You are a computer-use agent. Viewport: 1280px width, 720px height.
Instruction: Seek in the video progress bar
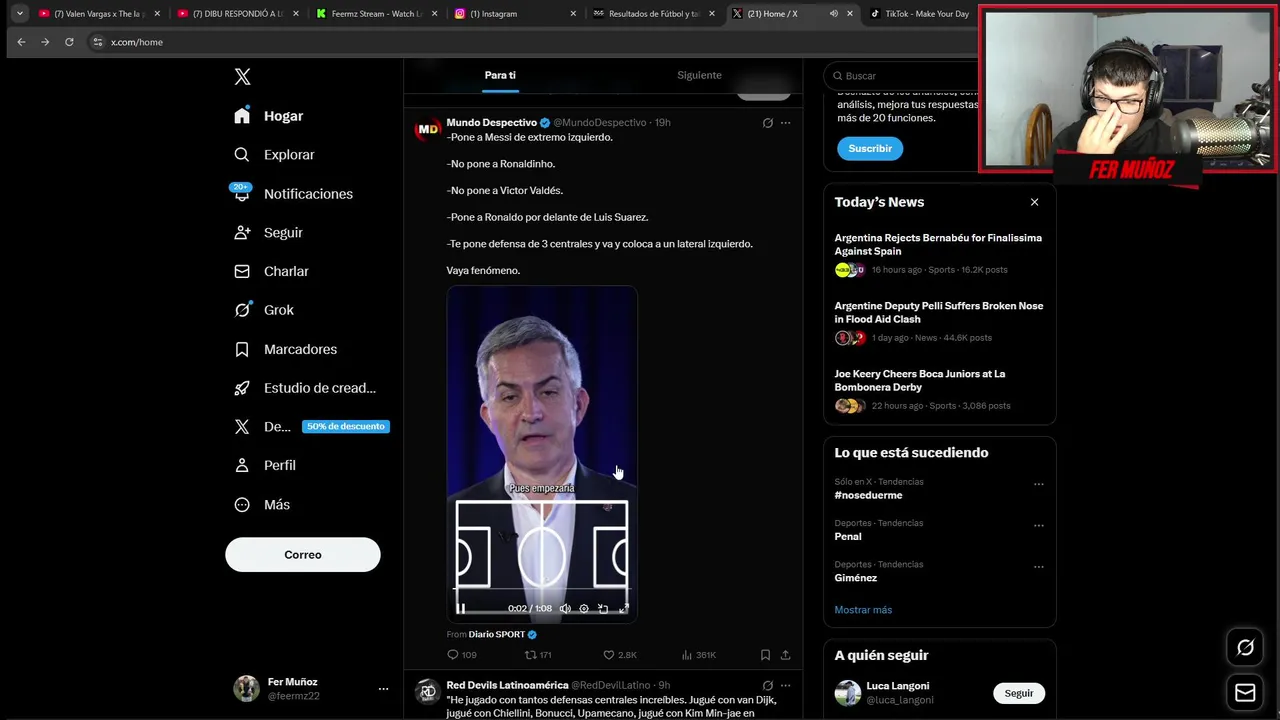pos(542,591)
